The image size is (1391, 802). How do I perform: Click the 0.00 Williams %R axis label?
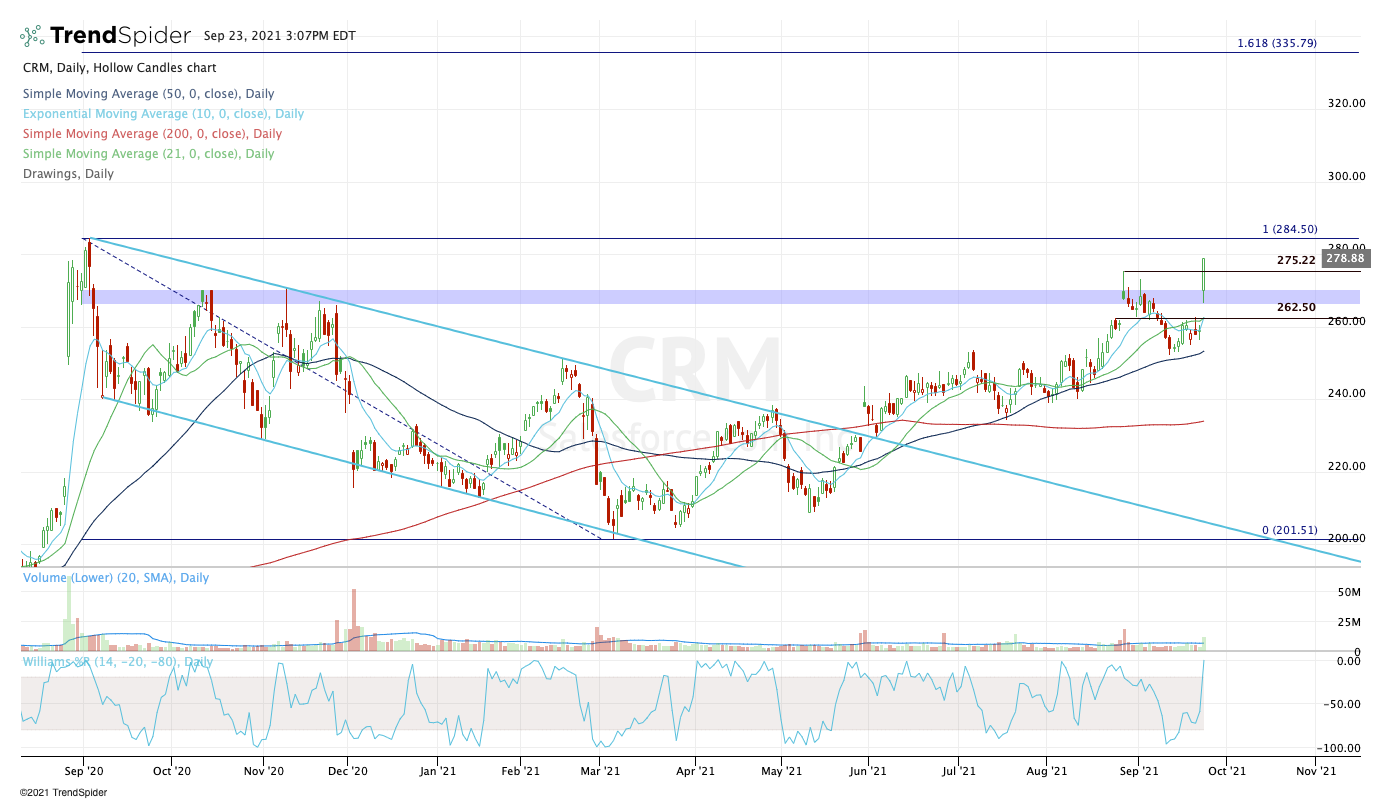coord(1349,661)
